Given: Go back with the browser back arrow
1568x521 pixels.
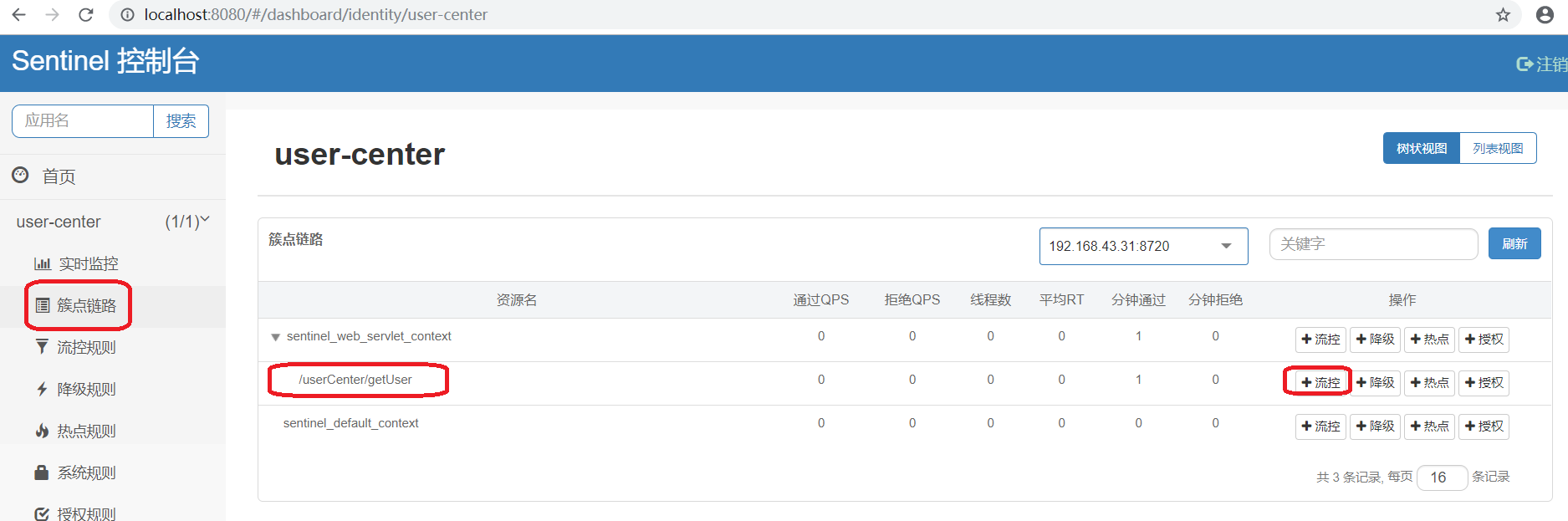Looking at the screenshot, I should (18, 15).
